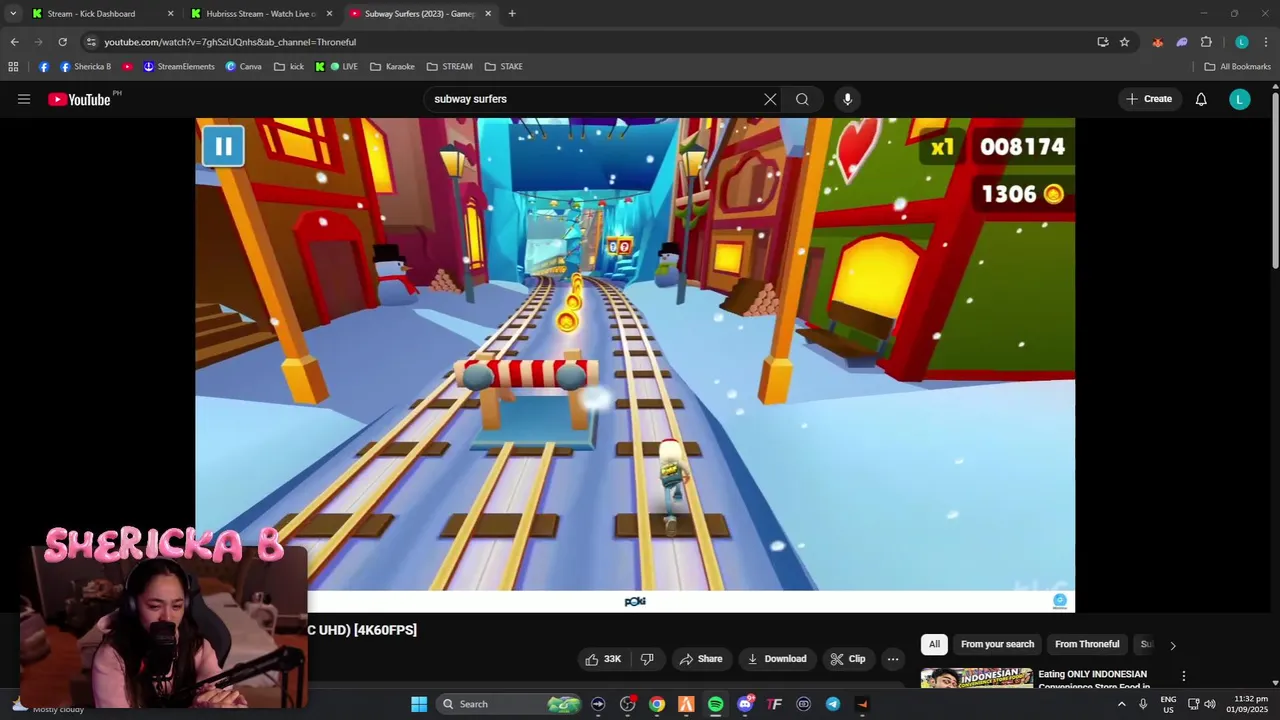The height and width of the screenshot is (720, 1280).
Task: Open the Windows Start menu
Action: point(419,704)
